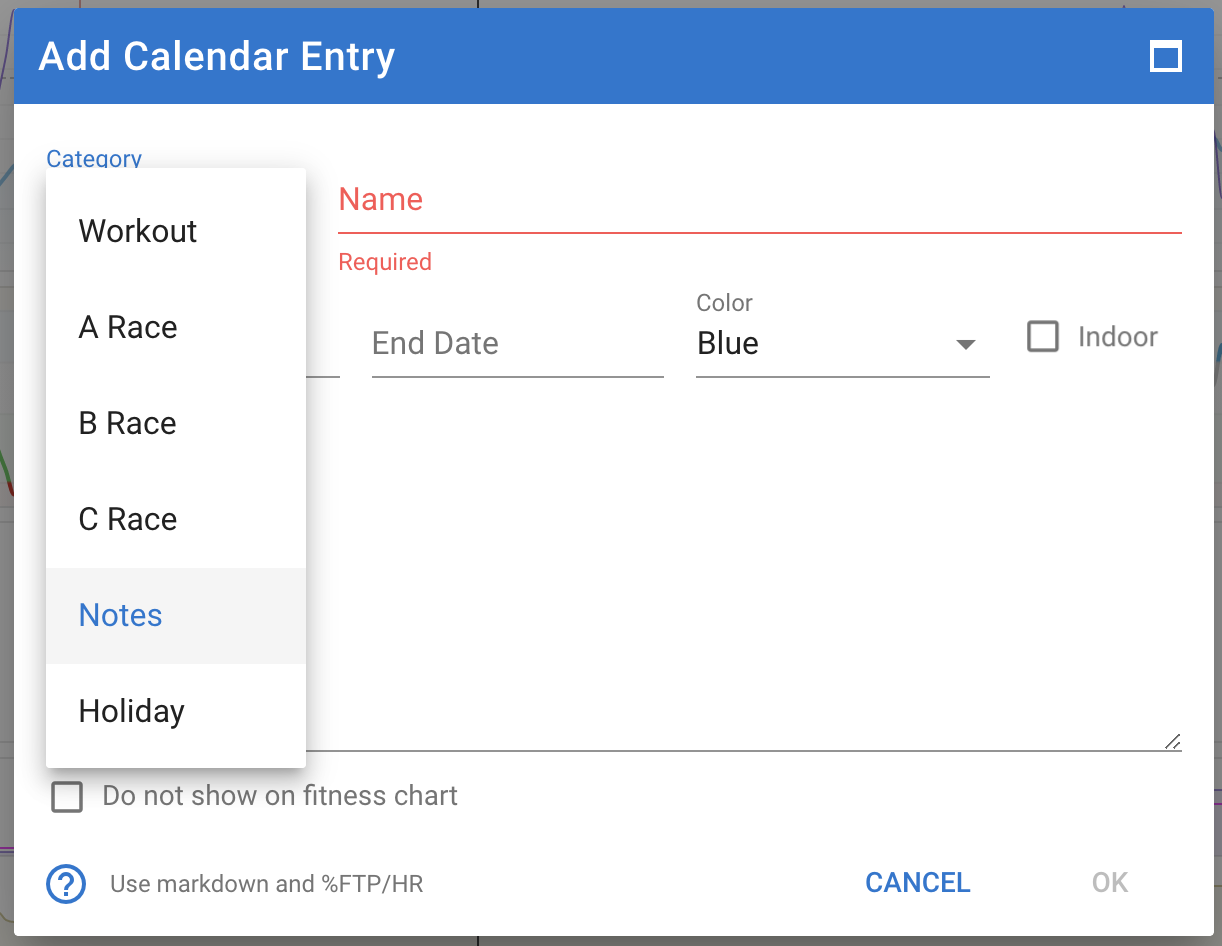Focus the Name input field
The image size is (1222, 946).
(760, 200)
